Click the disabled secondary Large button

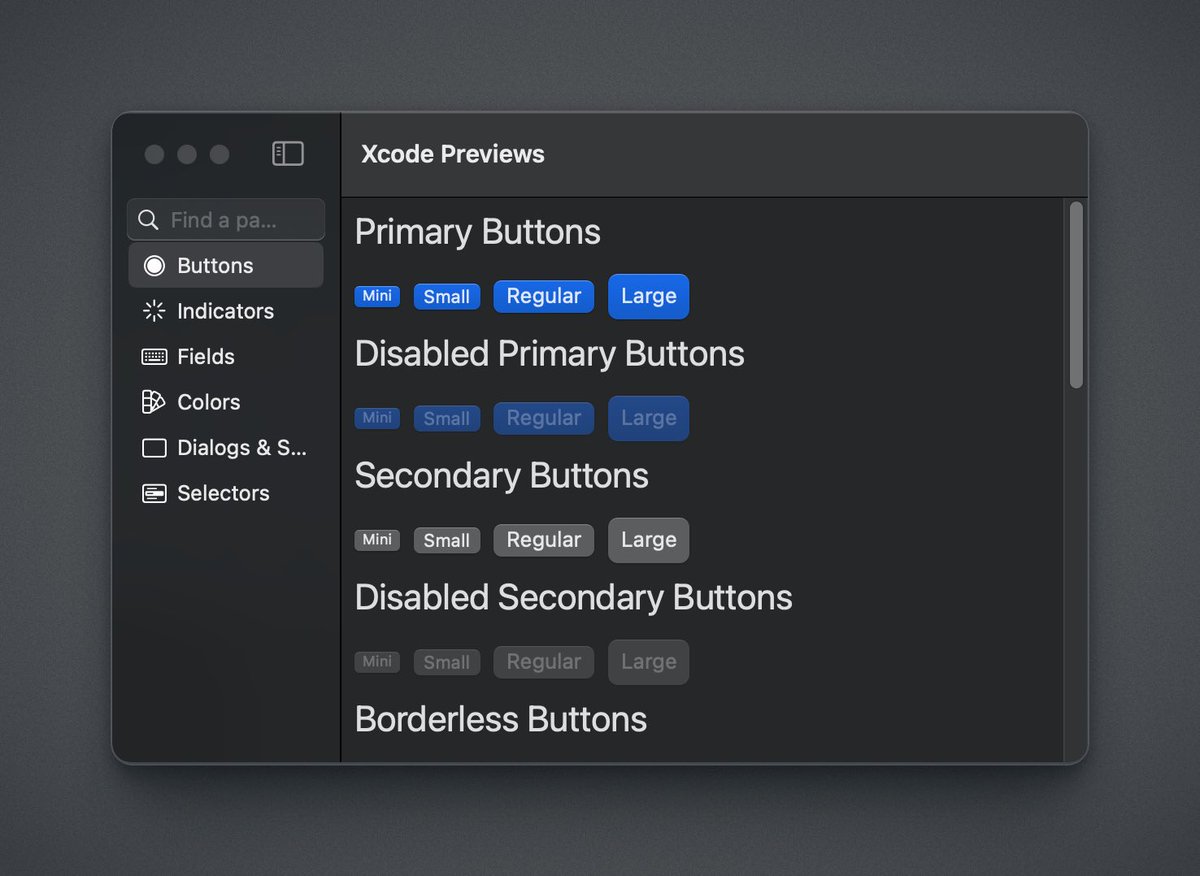point(649,662)
